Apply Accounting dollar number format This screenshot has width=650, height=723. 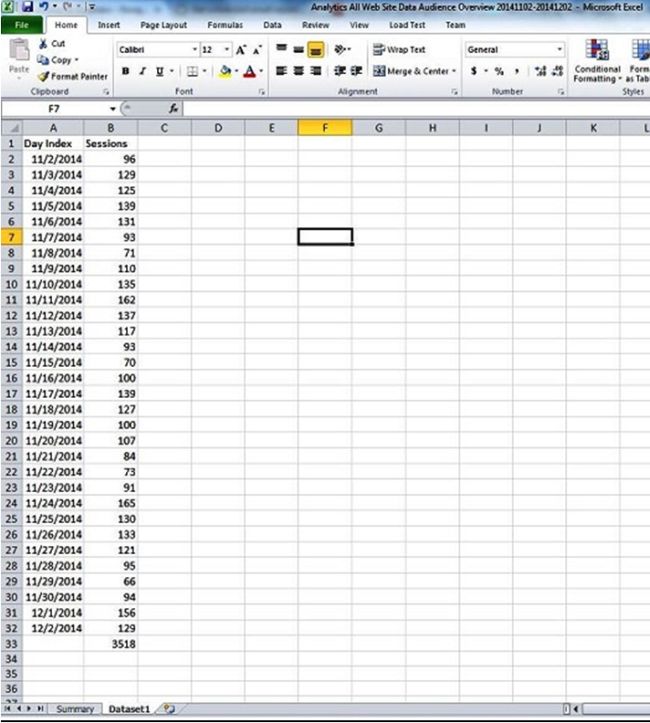(x=473, y=71)
